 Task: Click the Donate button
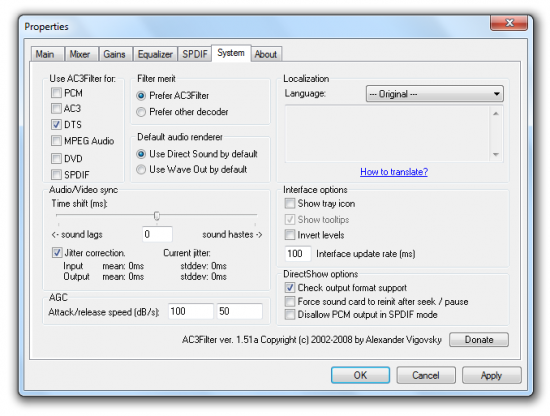[479, 340]
